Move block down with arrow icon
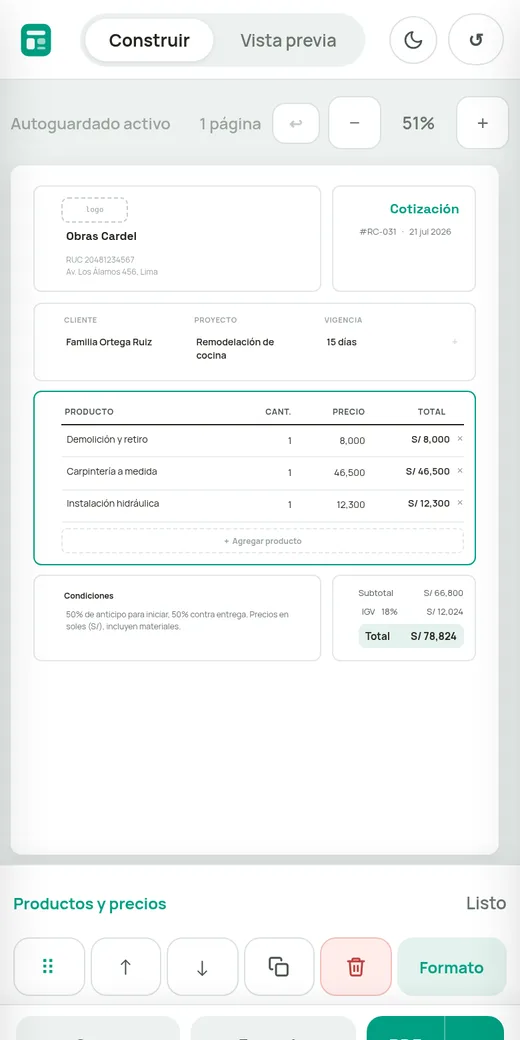This screenshot has width=520, height=1040. [202, 966]
